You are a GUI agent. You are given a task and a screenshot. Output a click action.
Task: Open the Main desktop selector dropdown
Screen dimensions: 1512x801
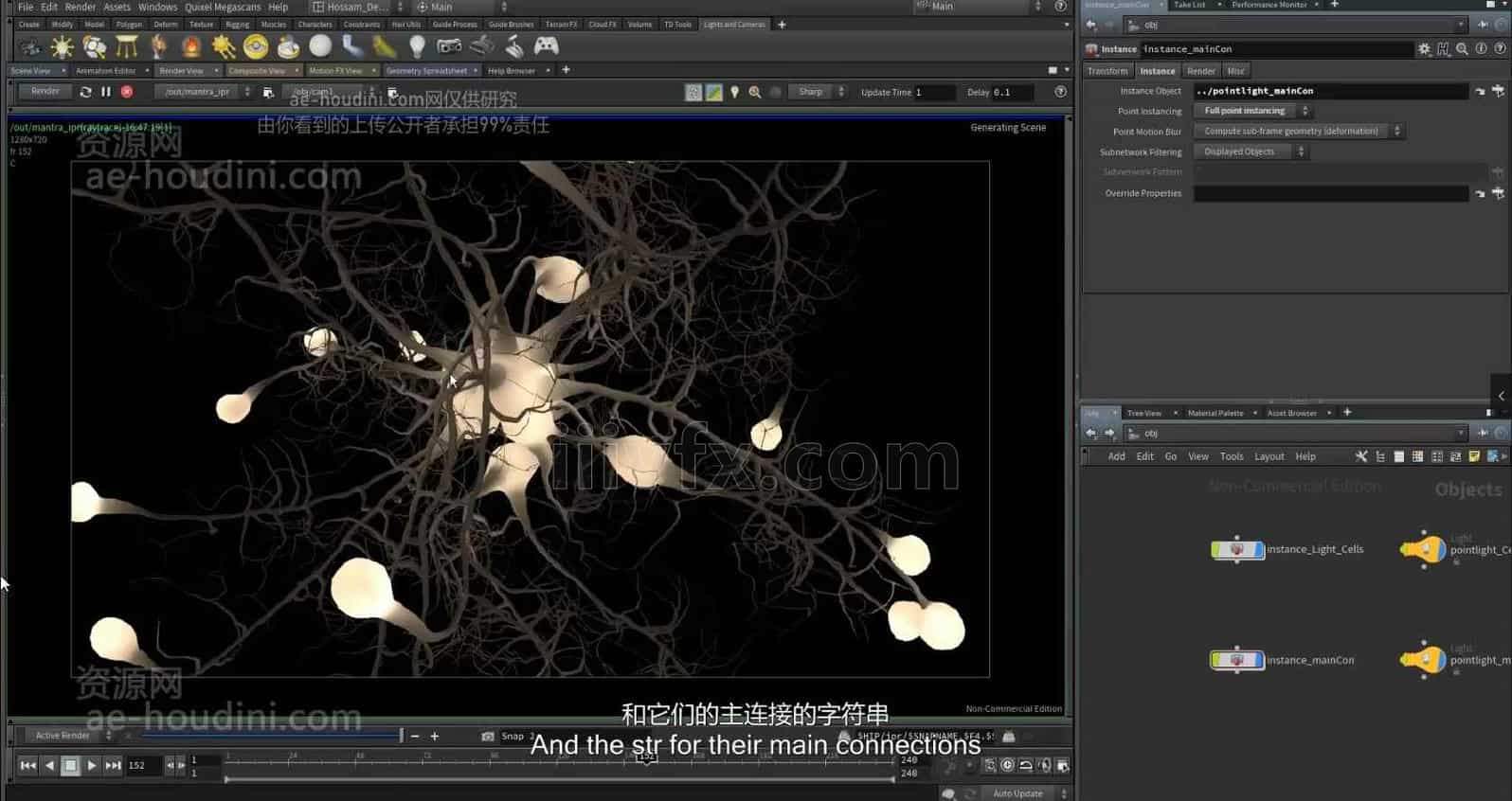[x=462, y=7]
